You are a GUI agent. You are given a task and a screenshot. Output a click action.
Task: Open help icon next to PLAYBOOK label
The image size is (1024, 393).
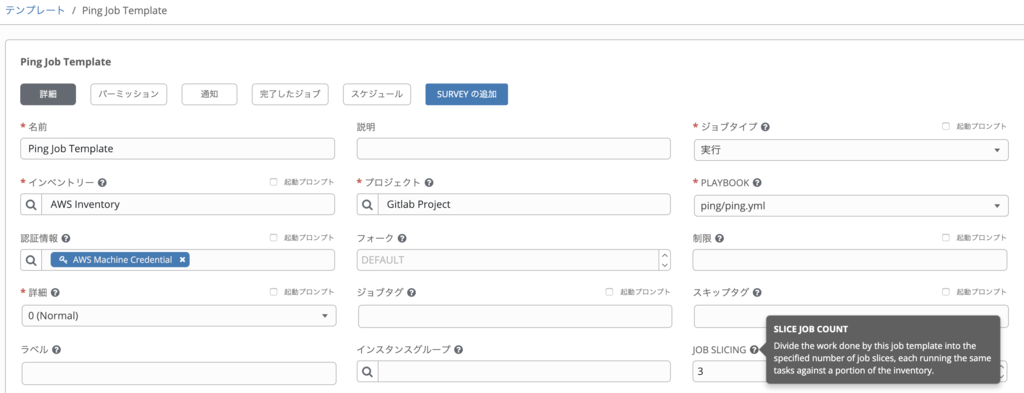[757, 183]
